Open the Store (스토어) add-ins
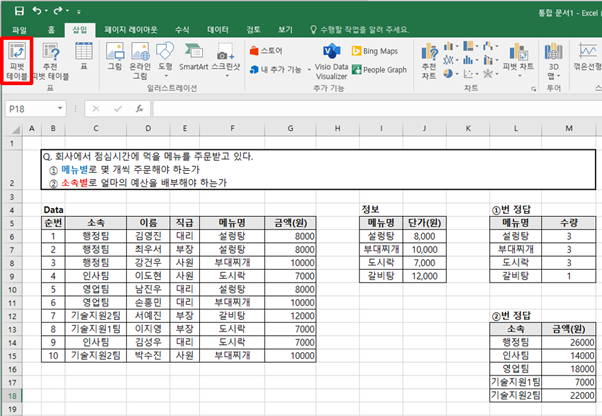This screenshot has width=602, height=416. point(266,51)
